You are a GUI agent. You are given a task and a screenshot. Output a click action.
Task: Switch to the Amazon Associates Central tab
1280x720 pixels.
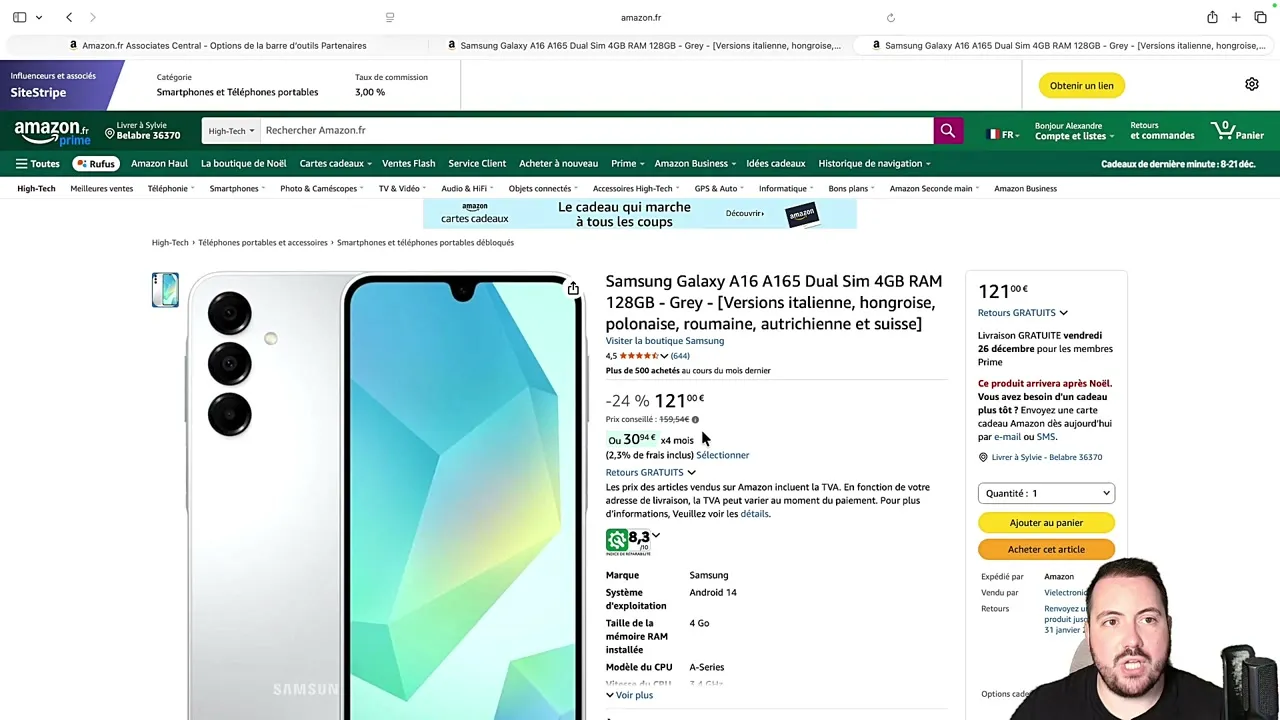223,45
